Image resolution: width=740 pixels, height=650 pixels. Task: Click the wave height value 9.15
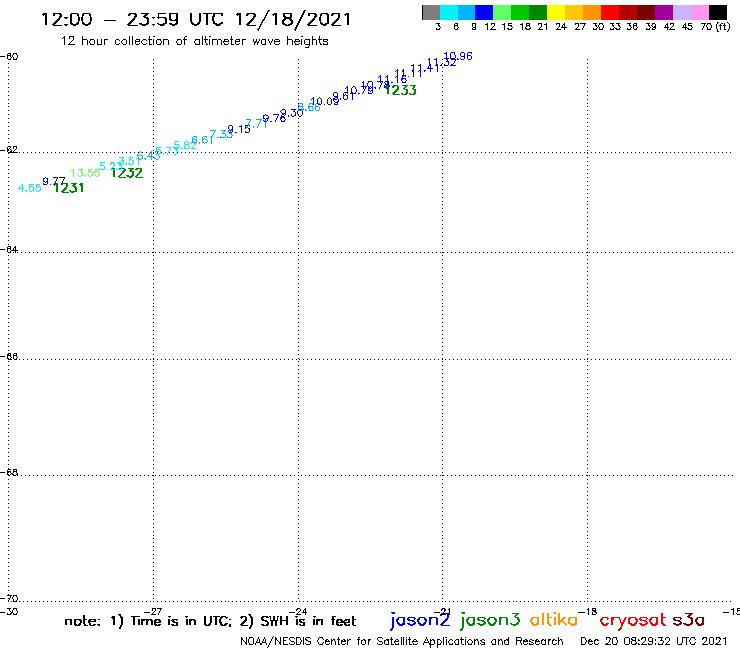(239, 129)
